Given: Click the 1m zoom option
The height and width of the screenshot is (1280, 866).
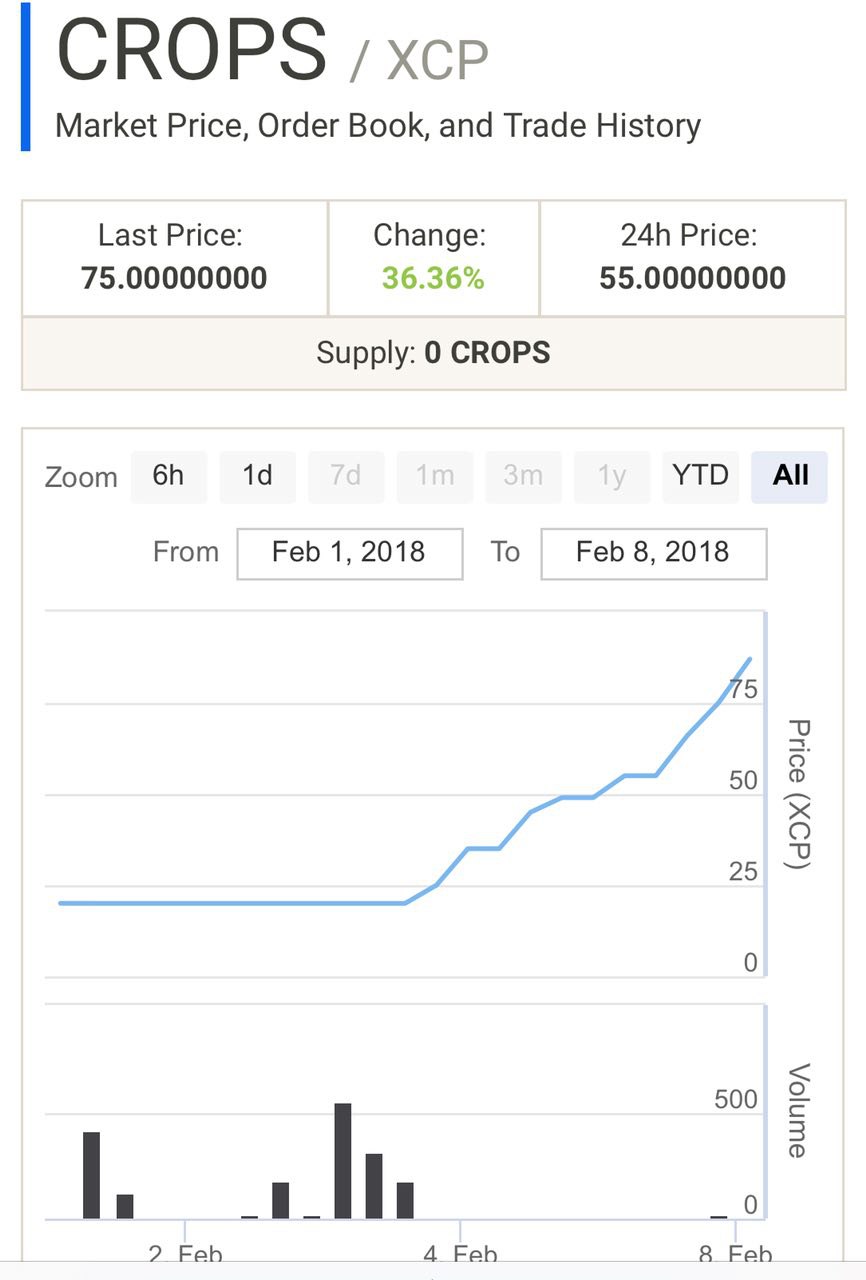Looking at the screenshot, I should [435, 476].
